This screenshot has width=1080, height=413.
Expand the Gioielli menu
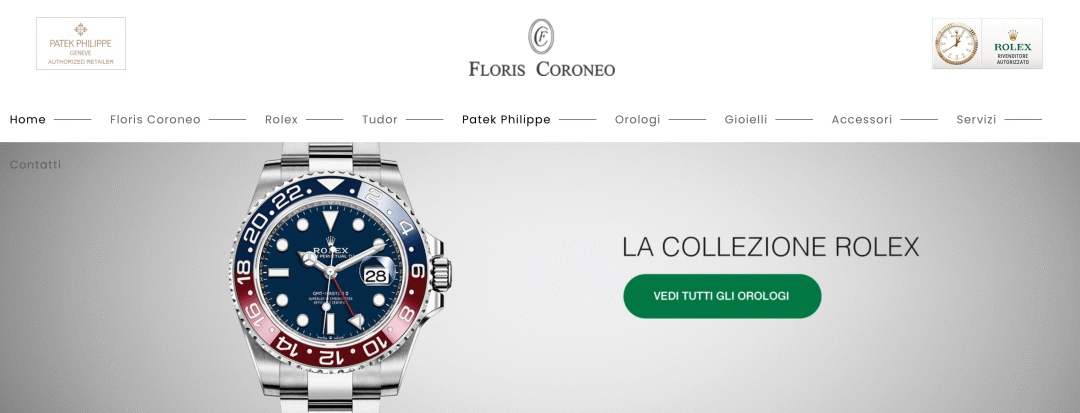coord(746,119)
